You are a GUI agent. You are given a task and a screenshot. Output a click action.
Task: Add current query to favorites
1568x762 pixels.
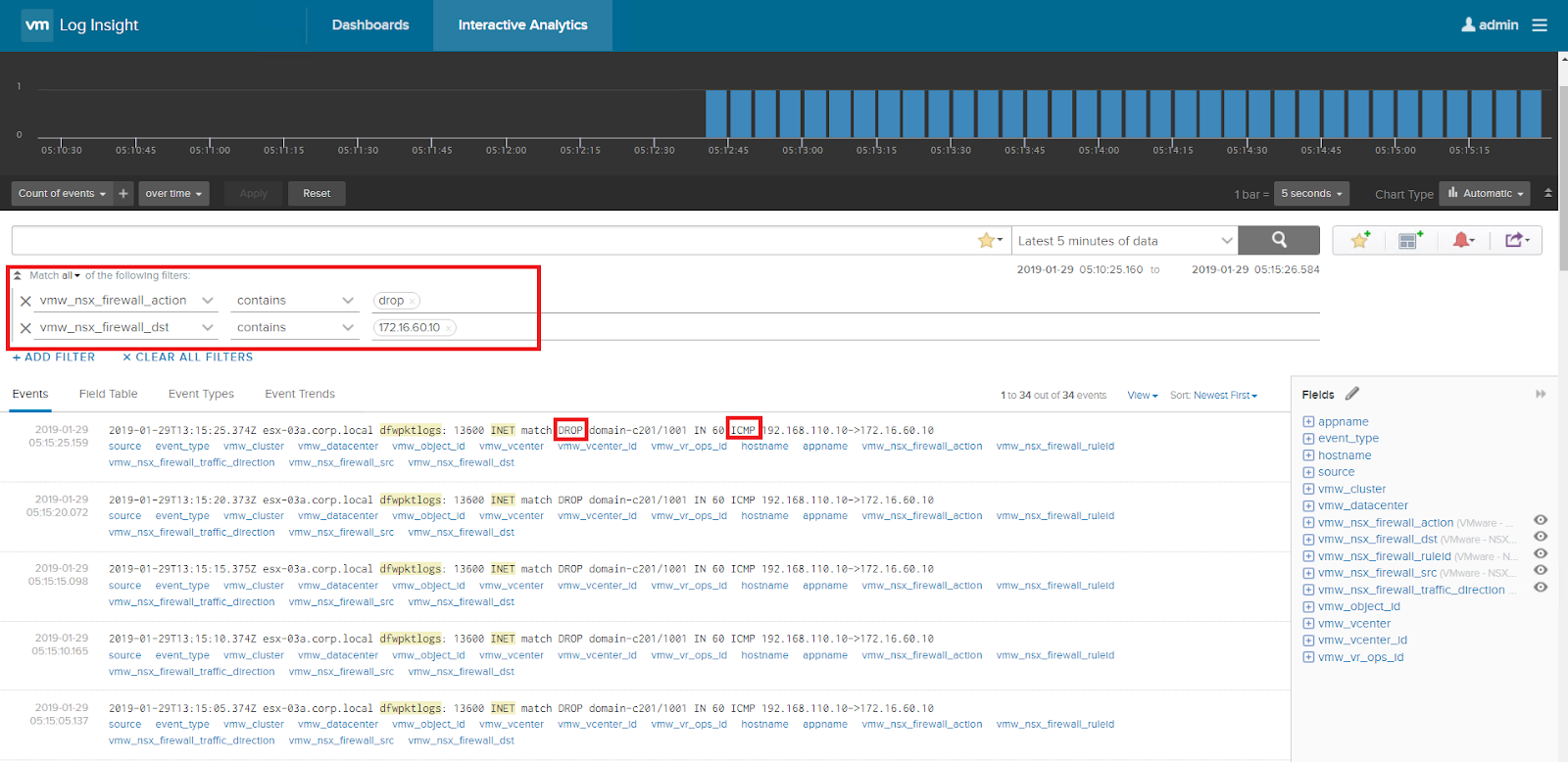pyautogui.click(x=1360, y=240)
